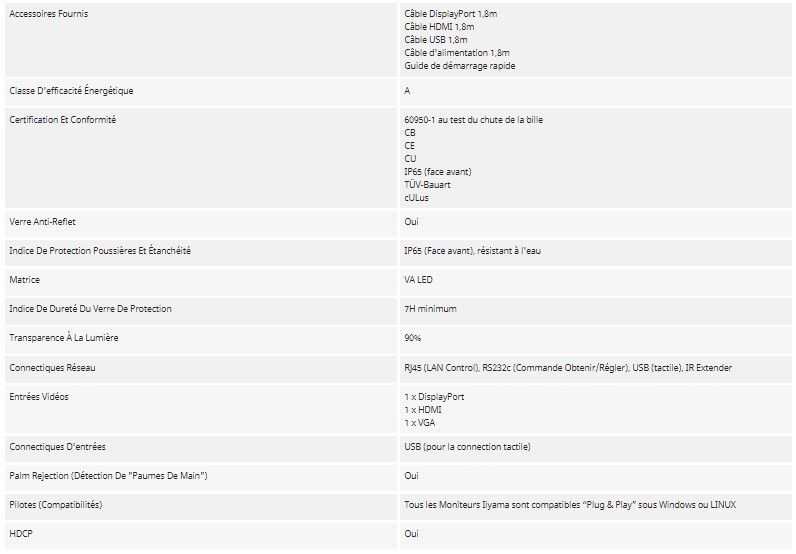Click "USB (pour la connection tactile)" value

coord(467,446)
